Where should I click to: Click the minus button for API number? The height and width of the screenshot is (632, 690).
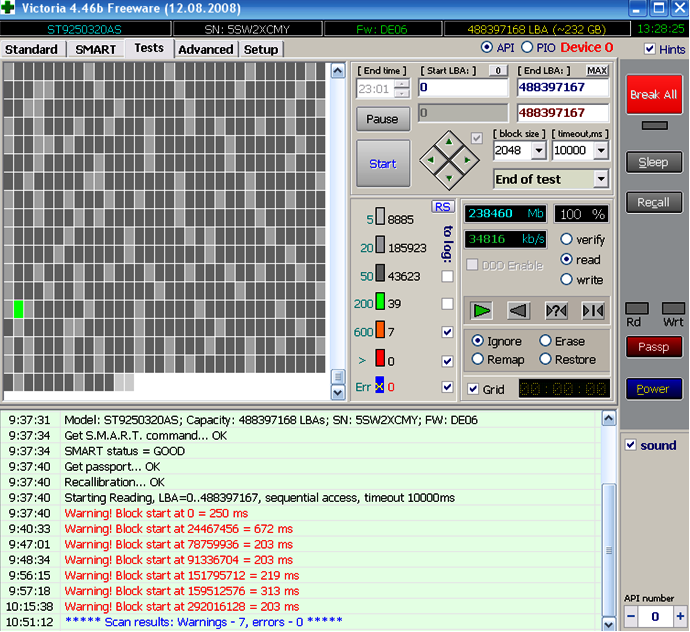click(631, 617)
